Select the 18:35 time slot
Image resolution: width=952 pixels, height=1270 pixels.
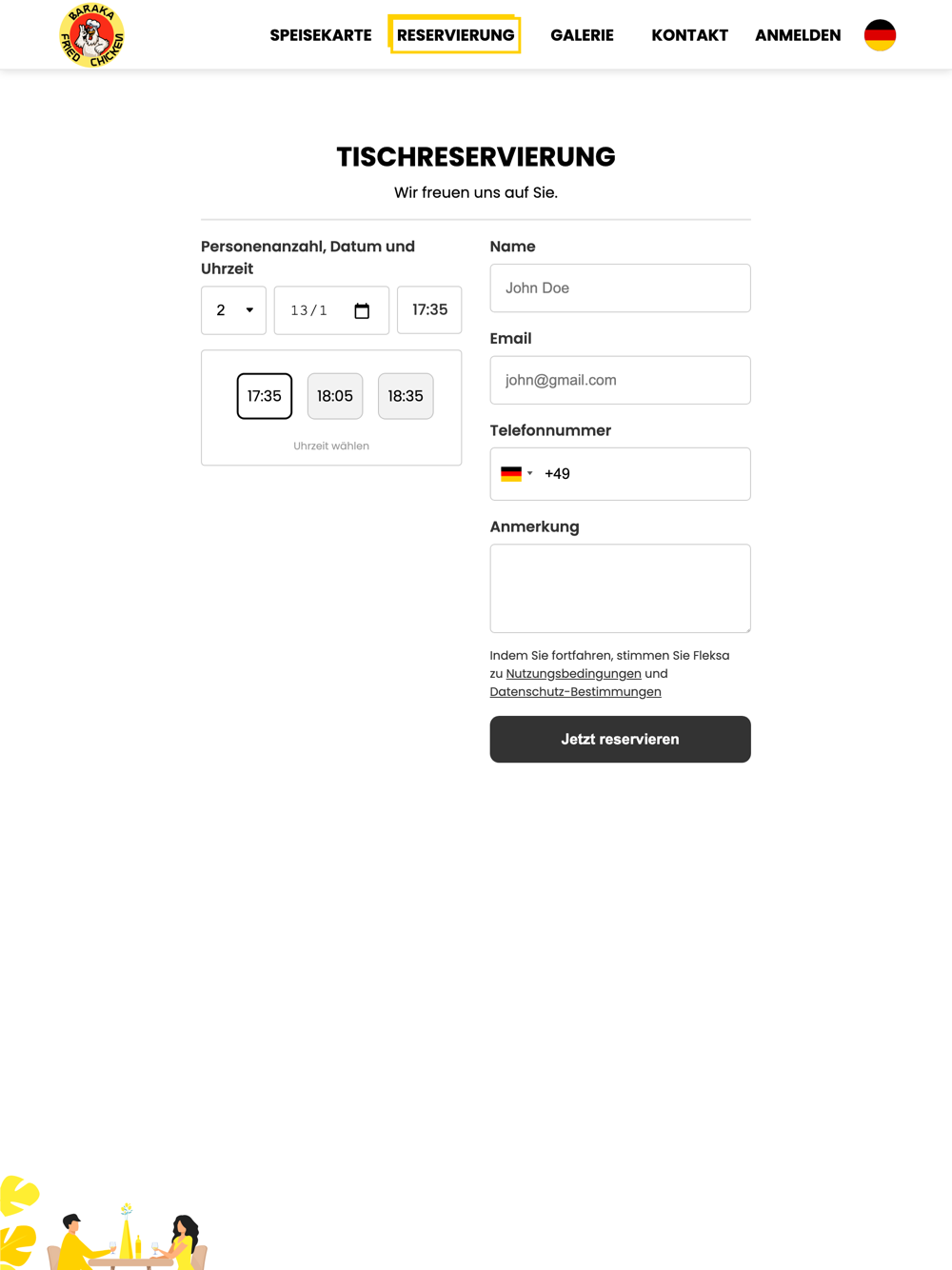pos(406,396)
